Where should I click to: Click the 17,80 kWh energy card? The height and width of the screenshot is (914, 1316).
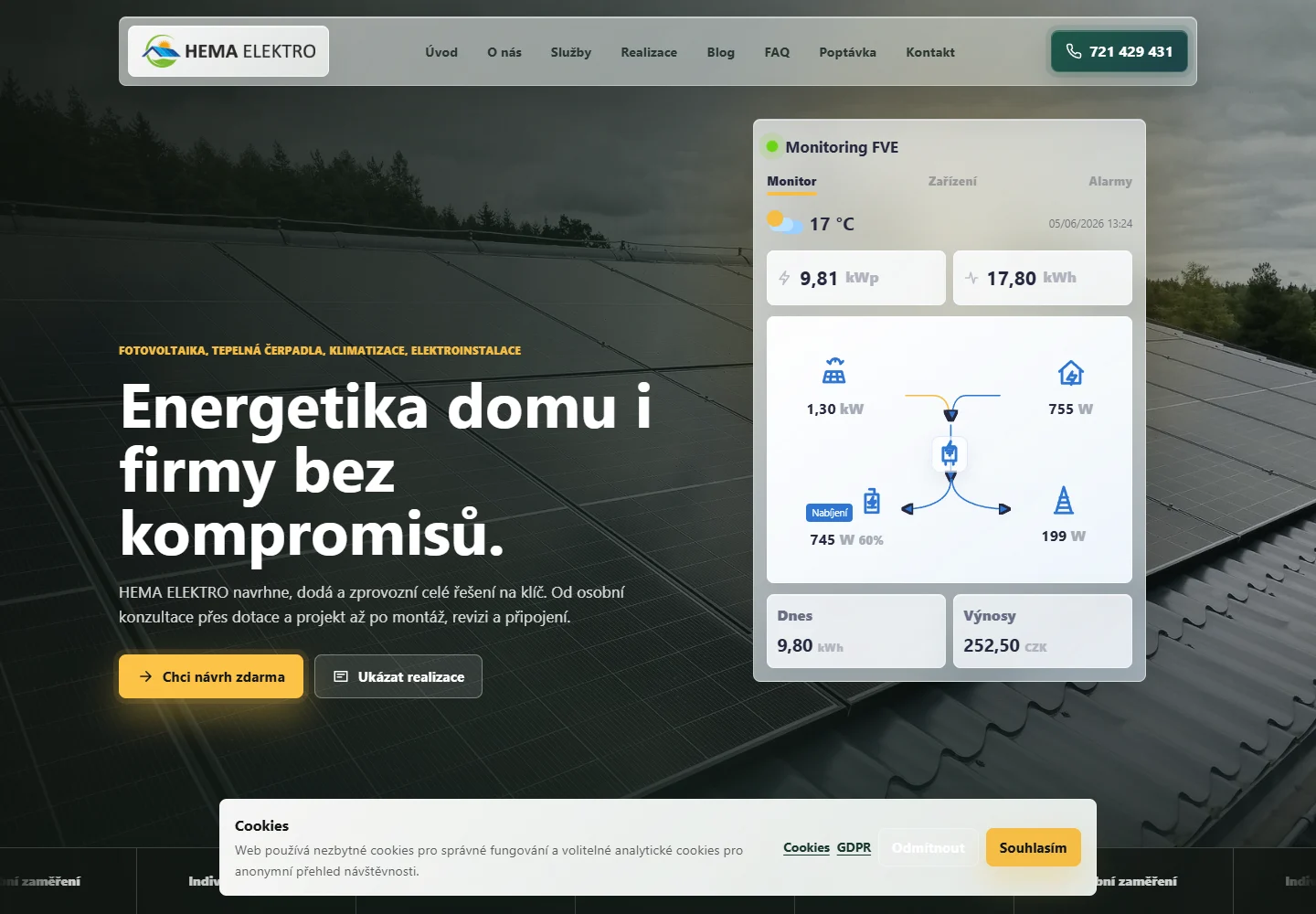(x=1043, y=278)
